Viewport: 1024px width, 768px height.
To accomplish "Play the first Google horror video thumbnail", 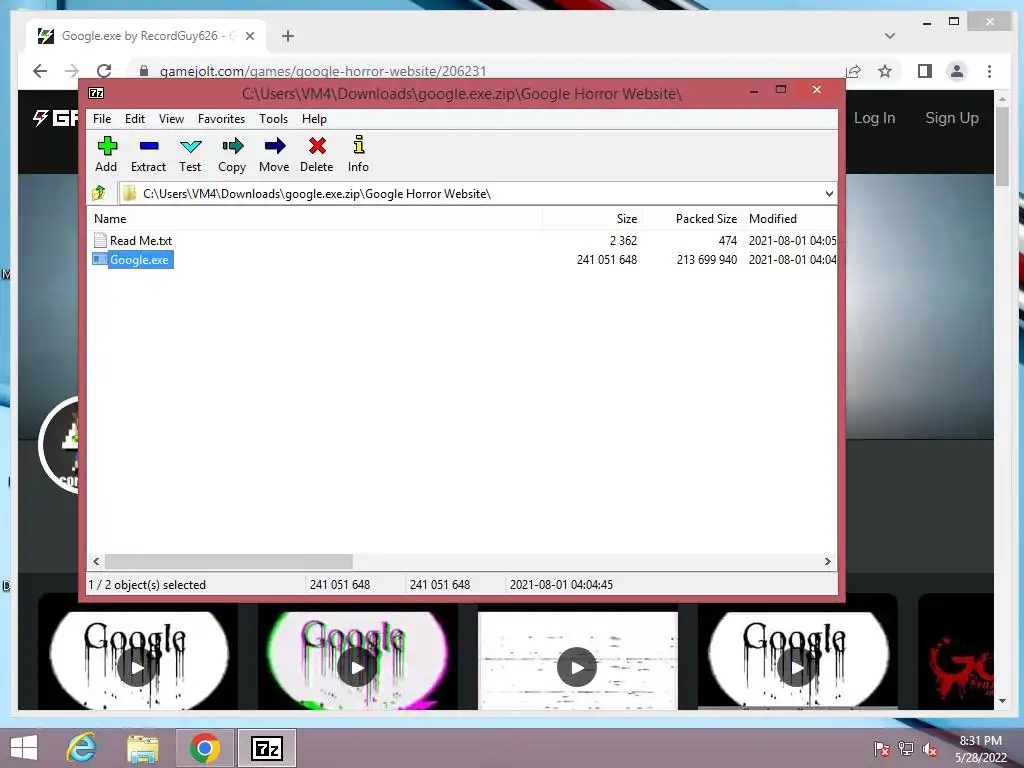I will point(137,667).
